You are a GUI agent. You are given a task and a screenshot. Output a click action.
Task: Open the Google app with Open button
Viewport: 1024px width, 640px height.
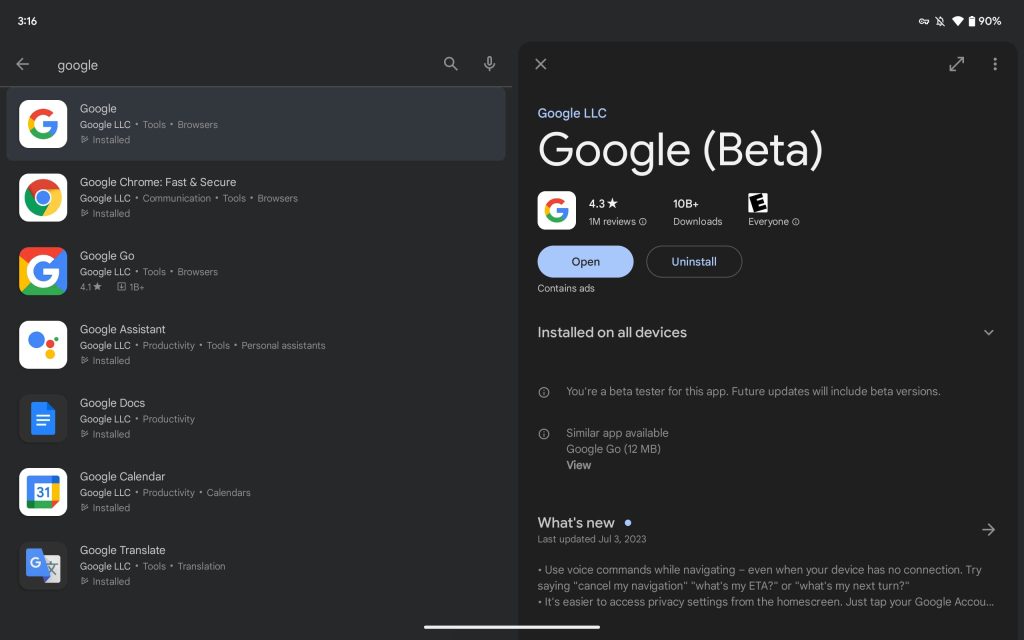(x=585, y=262)
